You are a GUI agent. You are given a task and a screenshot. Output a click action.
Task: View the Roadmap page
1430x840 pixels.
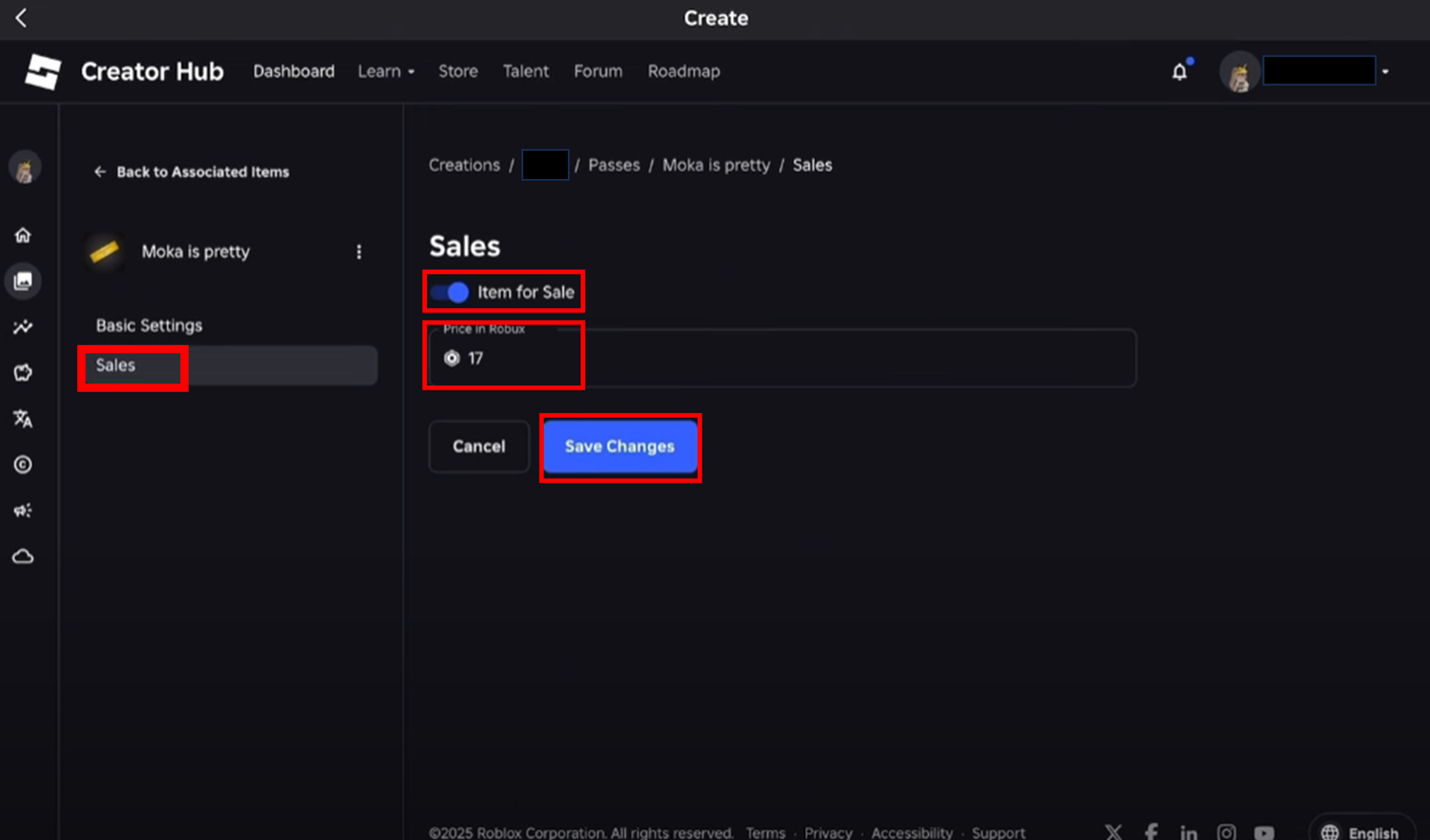pos(684,71)
